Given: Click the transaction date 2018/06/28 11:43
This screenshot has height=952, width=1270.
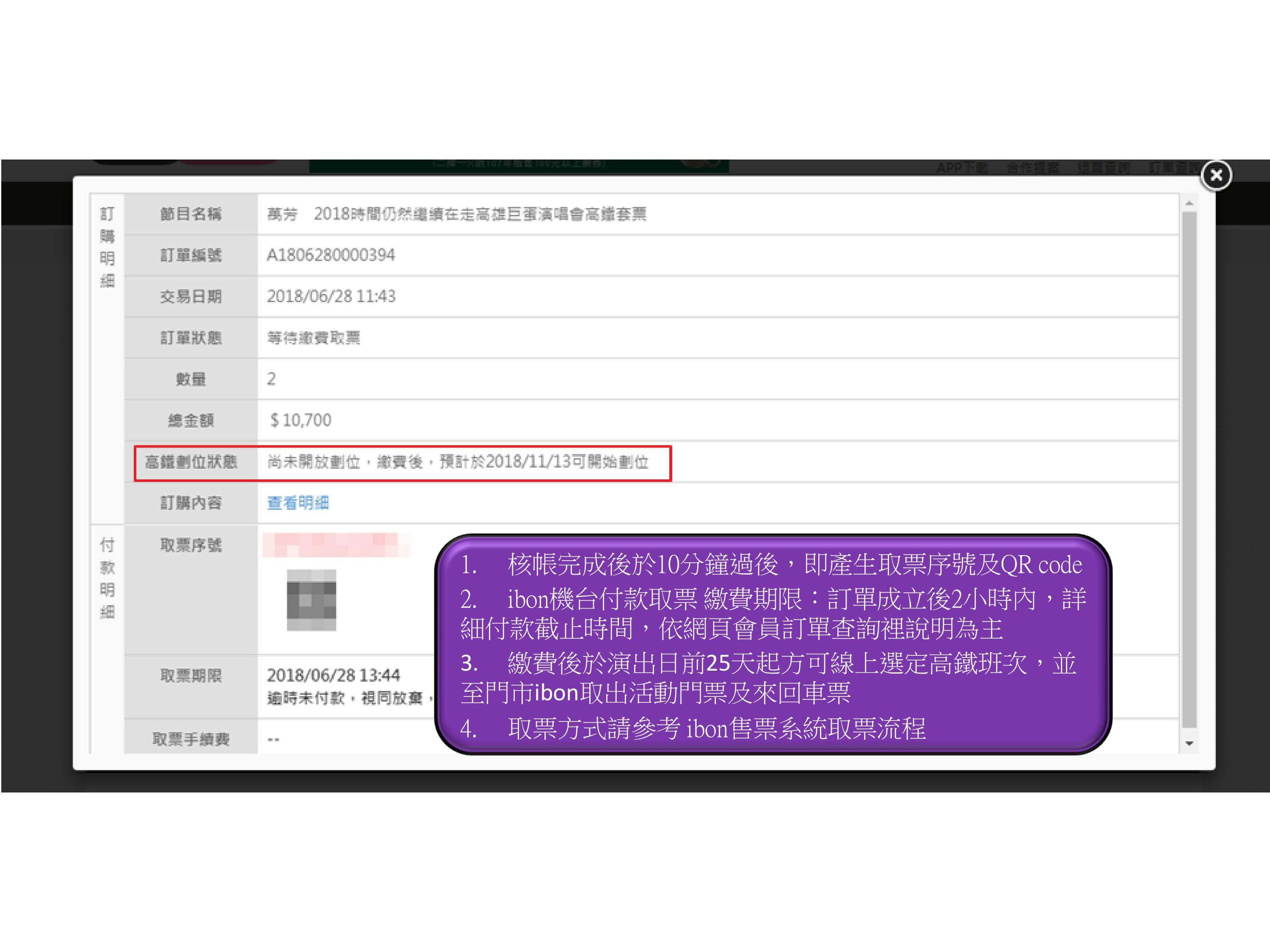Looking at the screenshot, I should (331, 296).
